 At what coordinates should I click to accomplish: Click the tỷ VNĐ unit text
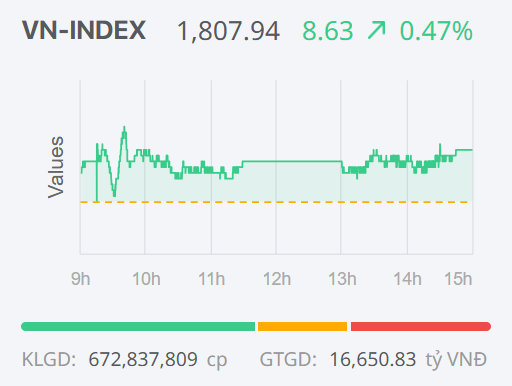(x=456, y=360)
